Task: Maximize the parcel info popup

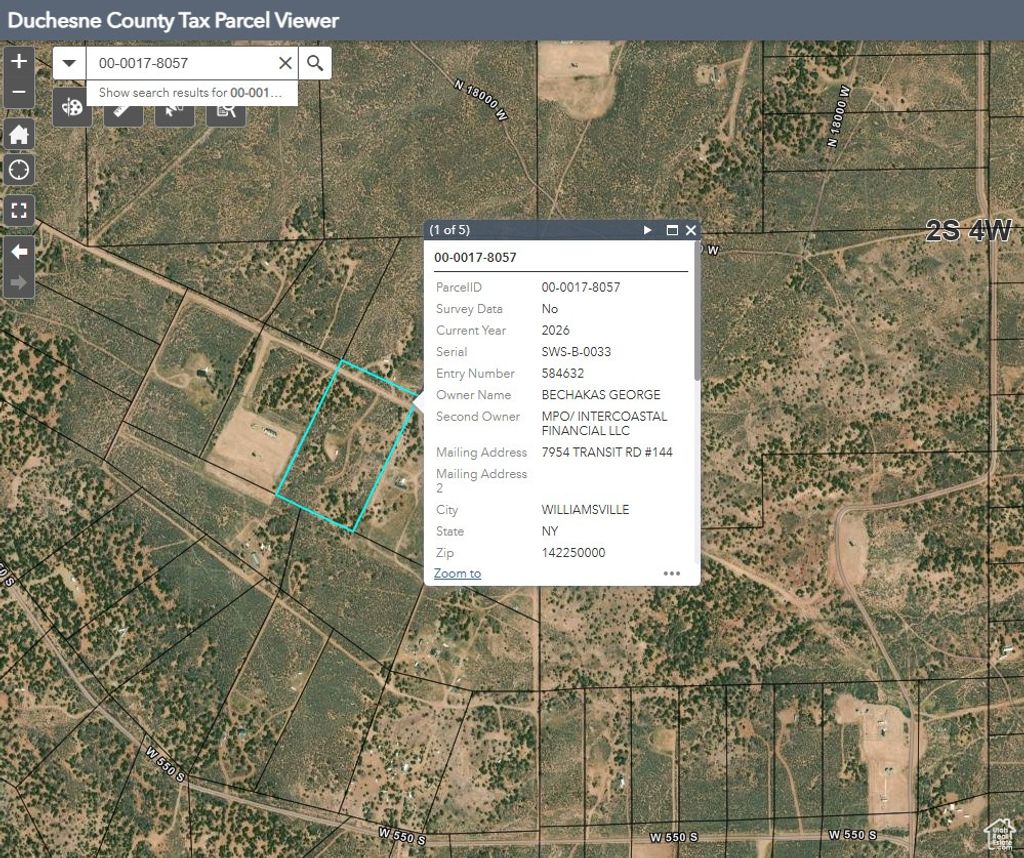Action: (672, 230)
